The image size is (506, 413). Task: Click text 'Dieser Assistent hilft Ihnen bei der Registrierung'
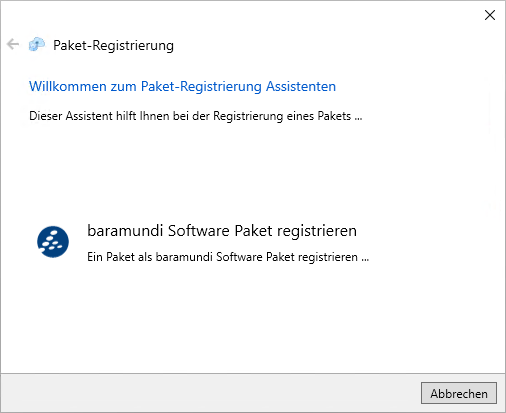pos(156,116)
